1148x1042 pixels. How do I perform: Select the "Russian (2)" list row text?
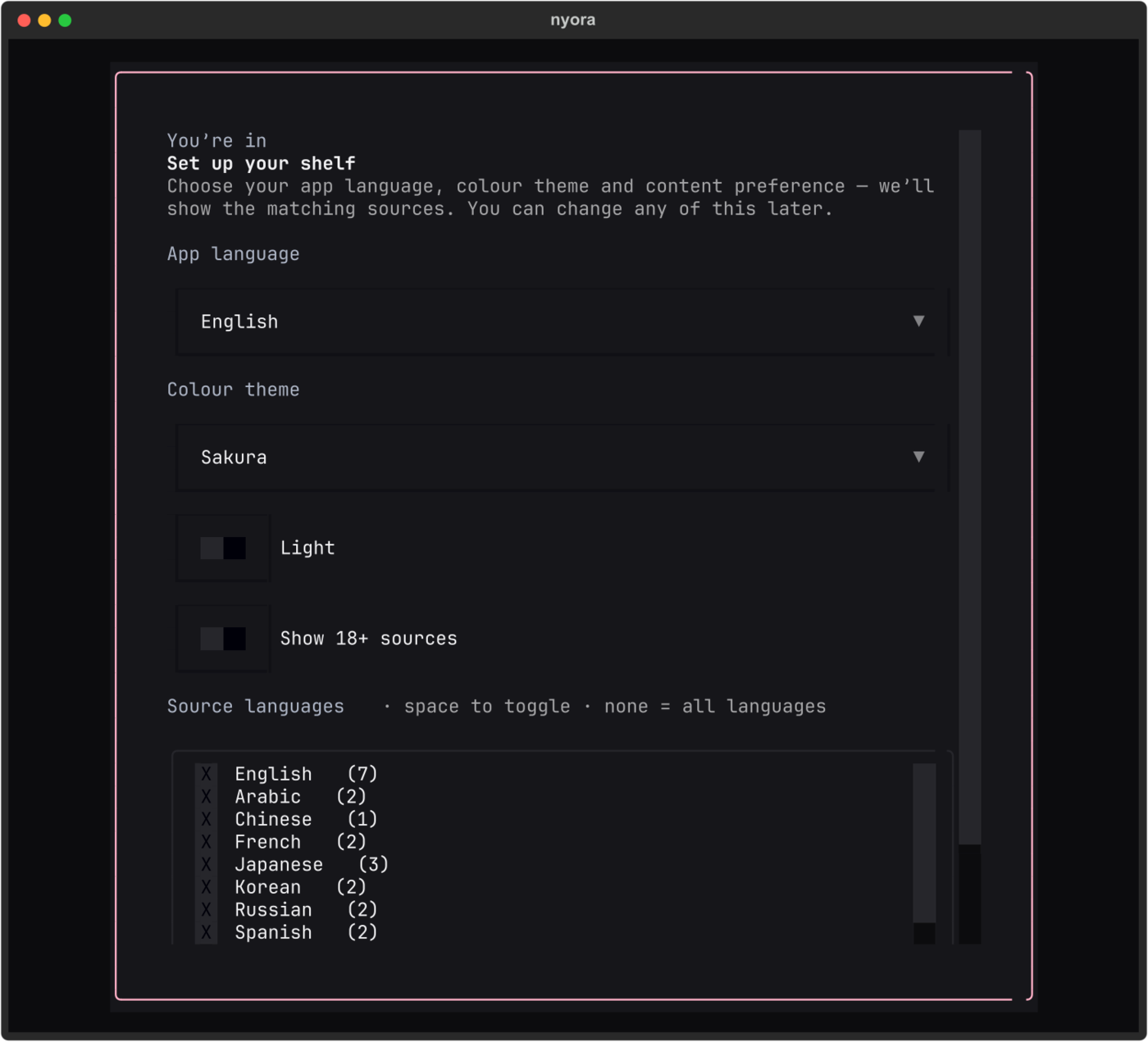coord(306,910)
